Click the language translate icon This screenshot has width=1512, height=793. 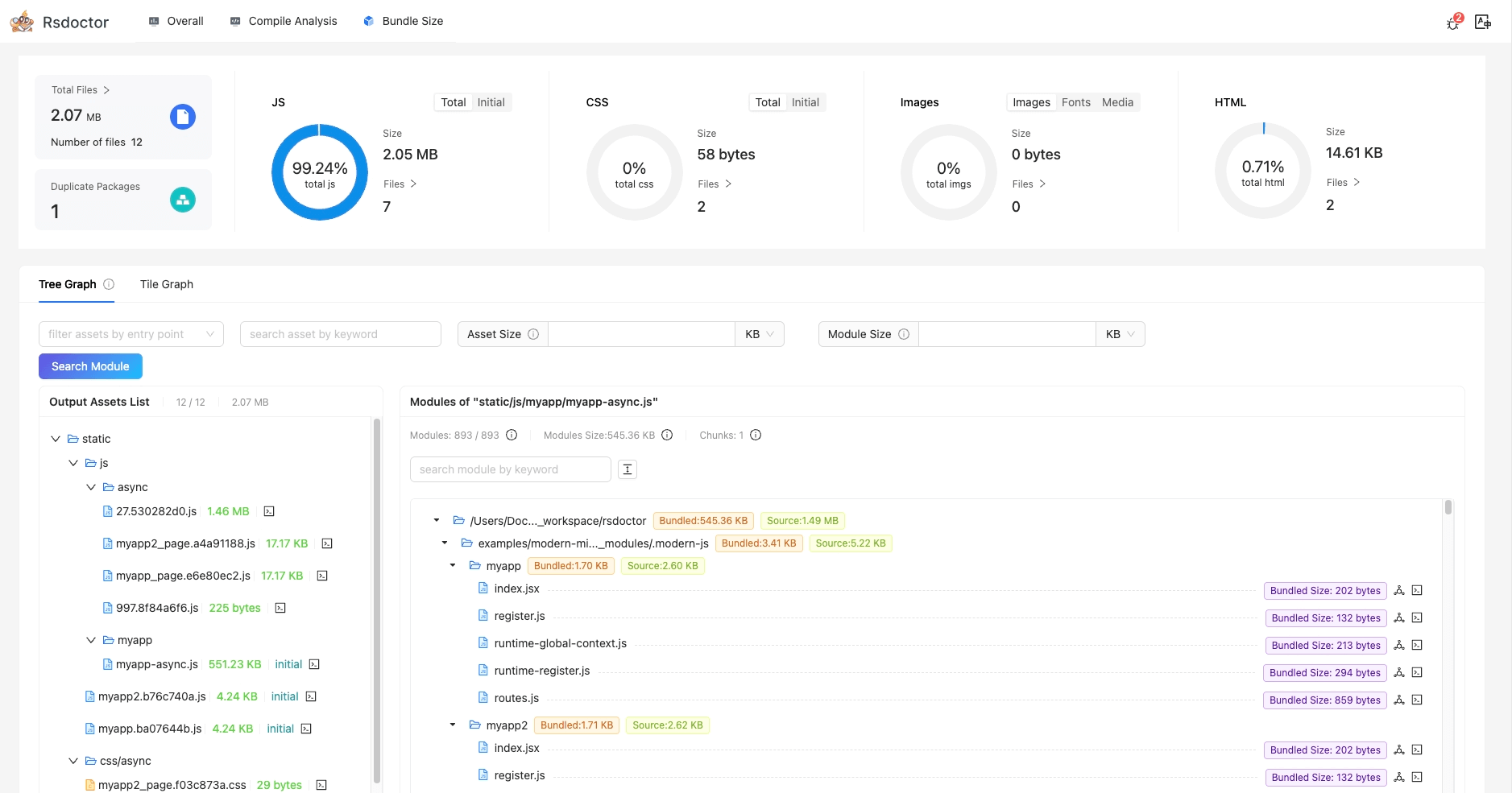pos(1483,22)
